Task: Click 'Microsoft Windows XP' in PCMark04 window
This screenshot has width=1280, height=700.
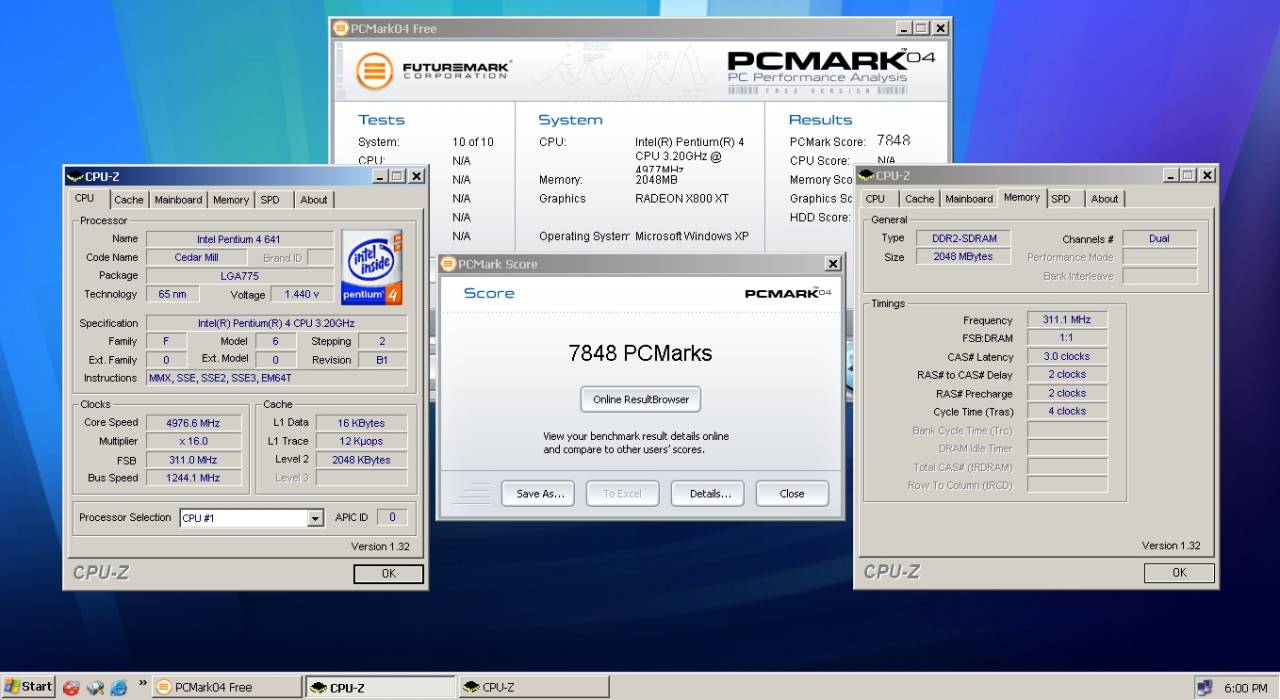Action: click(692, 236)
